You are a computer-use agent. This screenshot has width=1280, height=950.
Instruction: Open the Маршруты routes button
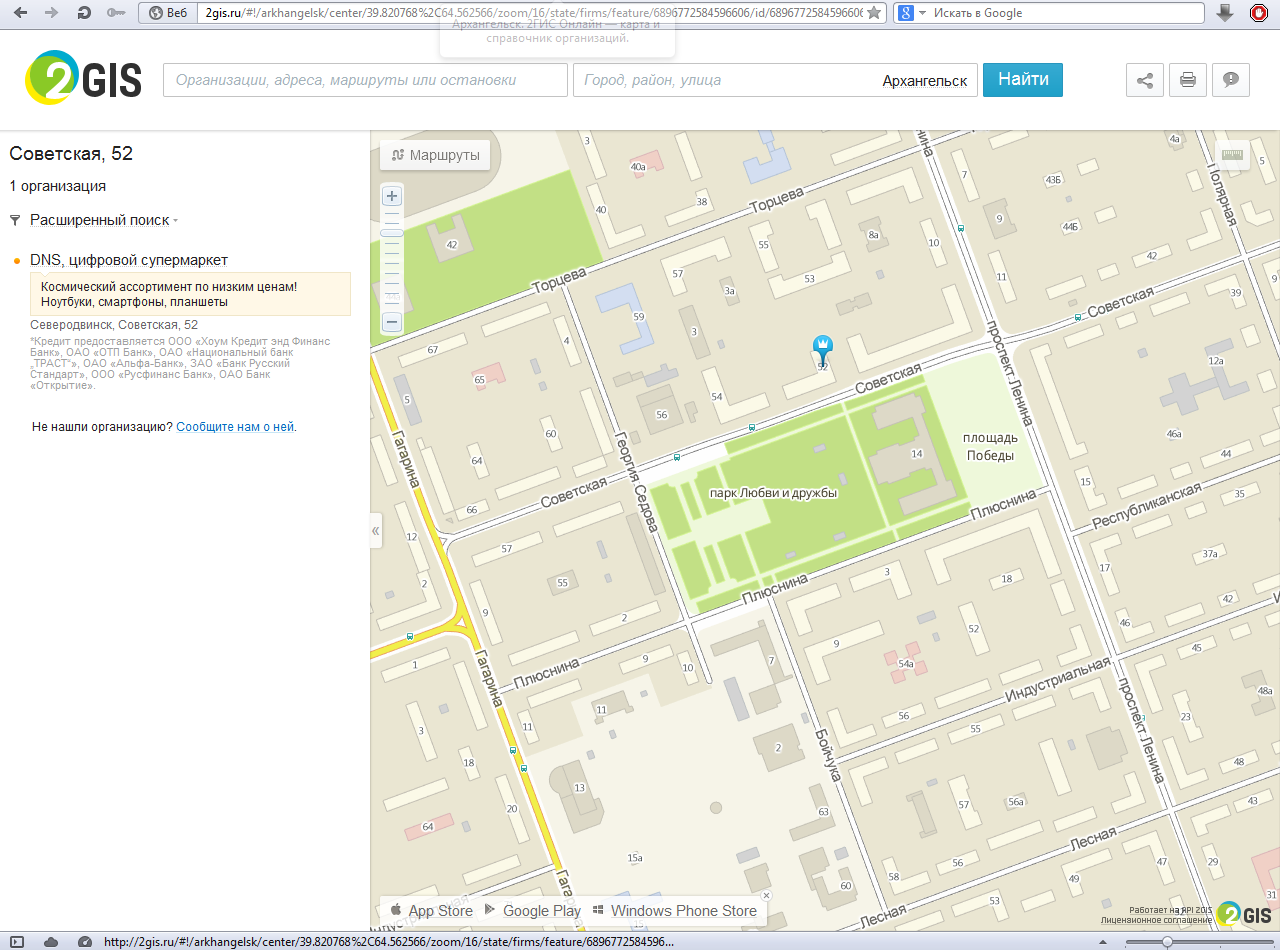tap(435, 155)
